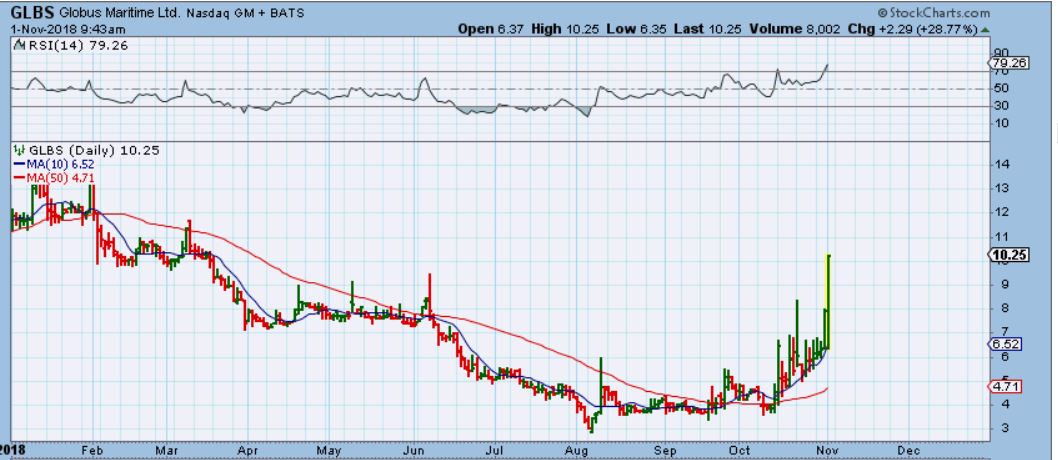Click the 10.25 price tag on price axis
Screen dimensions: 1058x460
[1008, 255]
